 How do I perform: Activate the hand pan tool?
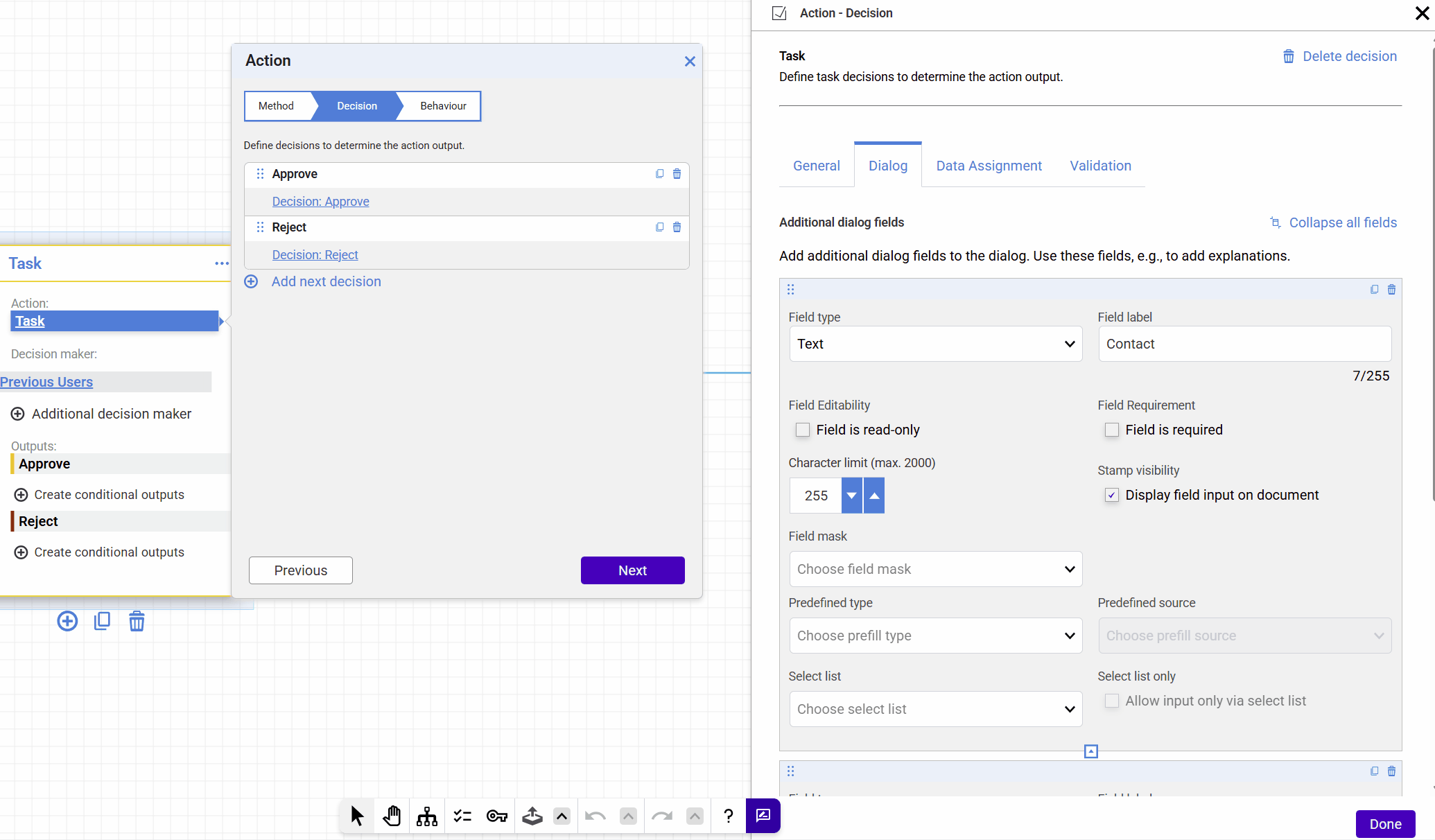pyautogui.click(x=392, y=816)
